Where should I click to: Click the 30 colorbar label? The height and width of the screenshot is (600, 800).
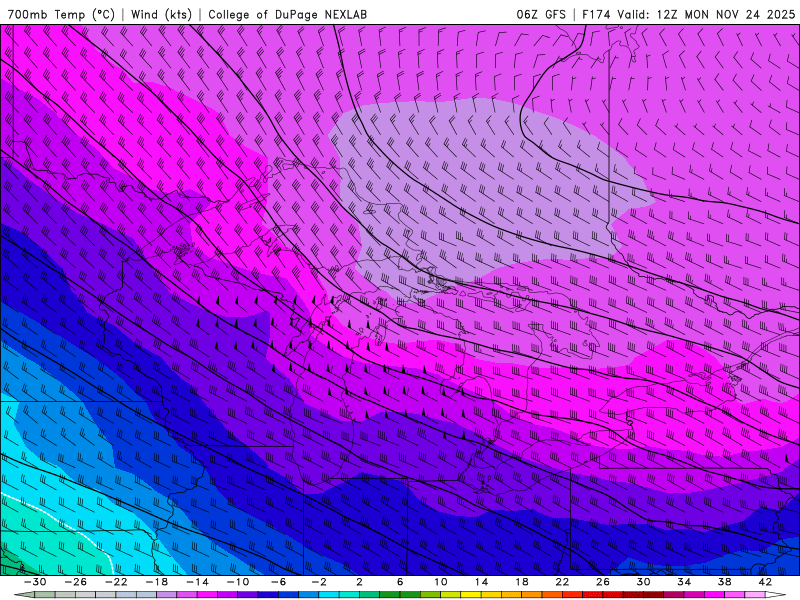click(x=643, y=582)
